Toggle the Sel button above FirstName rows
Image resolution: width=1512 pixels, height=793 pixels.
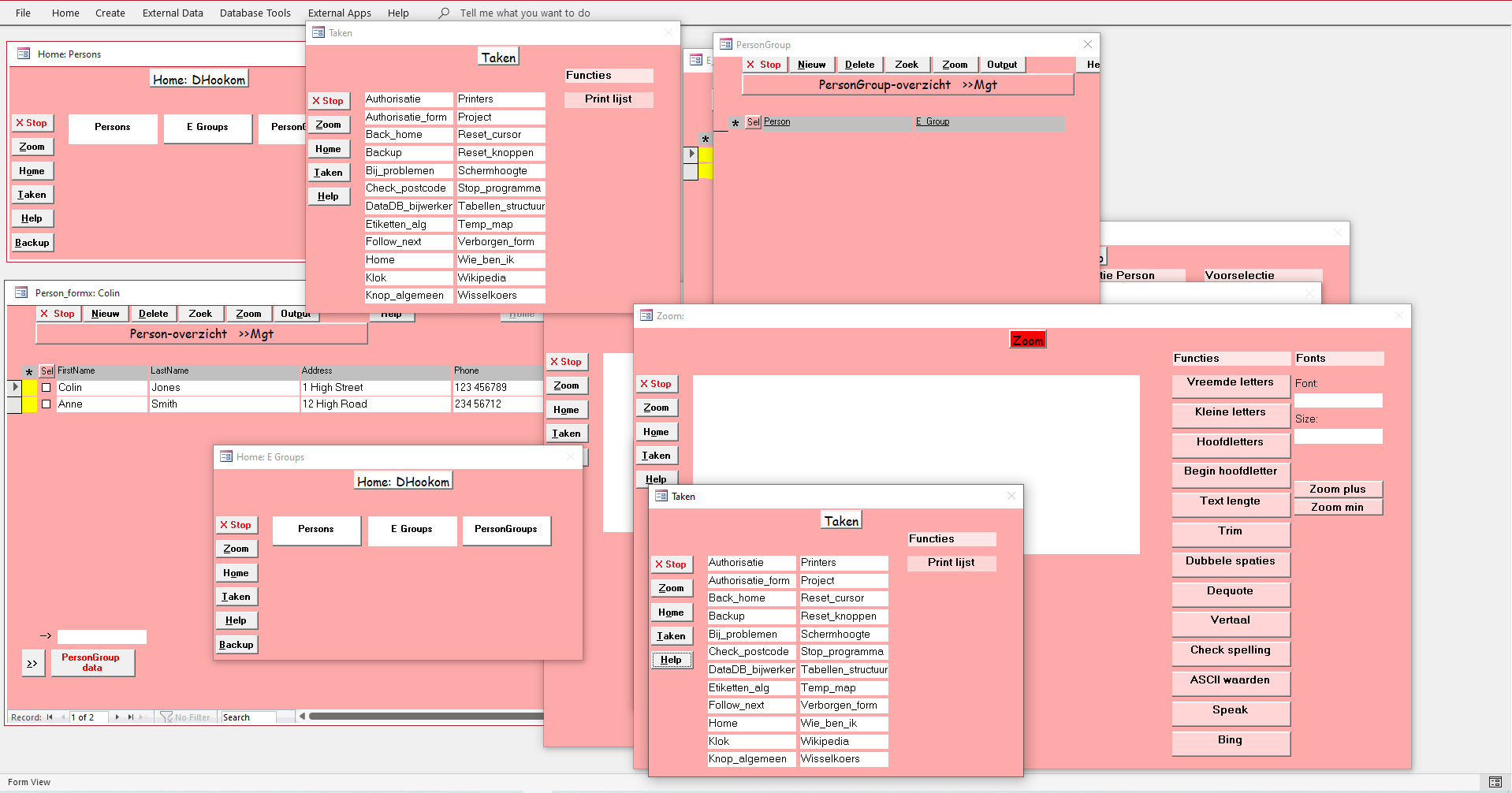point(47,370)
